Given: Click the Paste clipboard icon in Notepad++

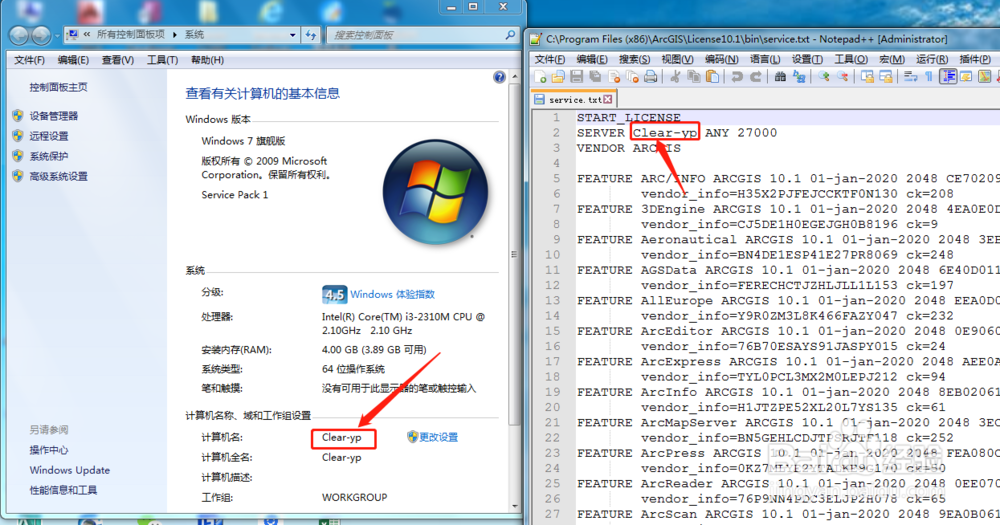Looking at the screenshot, I should (x=712, y=77).
